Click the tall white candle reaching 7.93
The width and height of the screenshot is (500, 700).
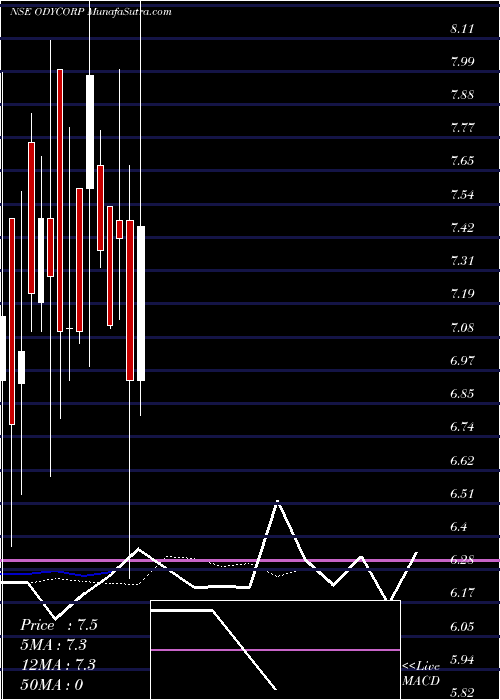90,132
